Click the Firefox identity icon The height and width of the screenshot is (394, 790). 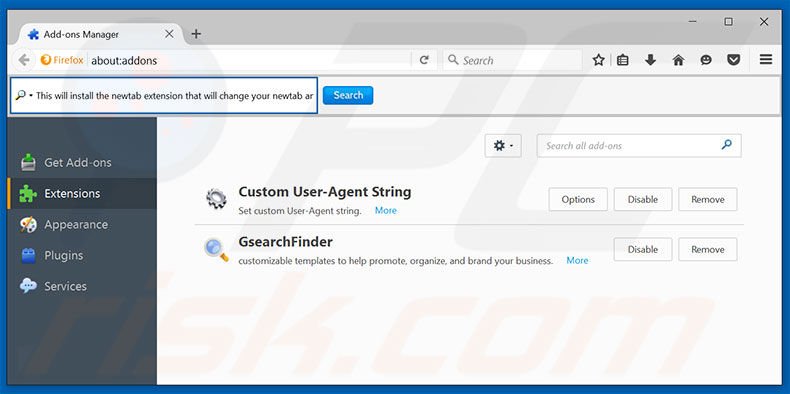(x=62, y=60)
